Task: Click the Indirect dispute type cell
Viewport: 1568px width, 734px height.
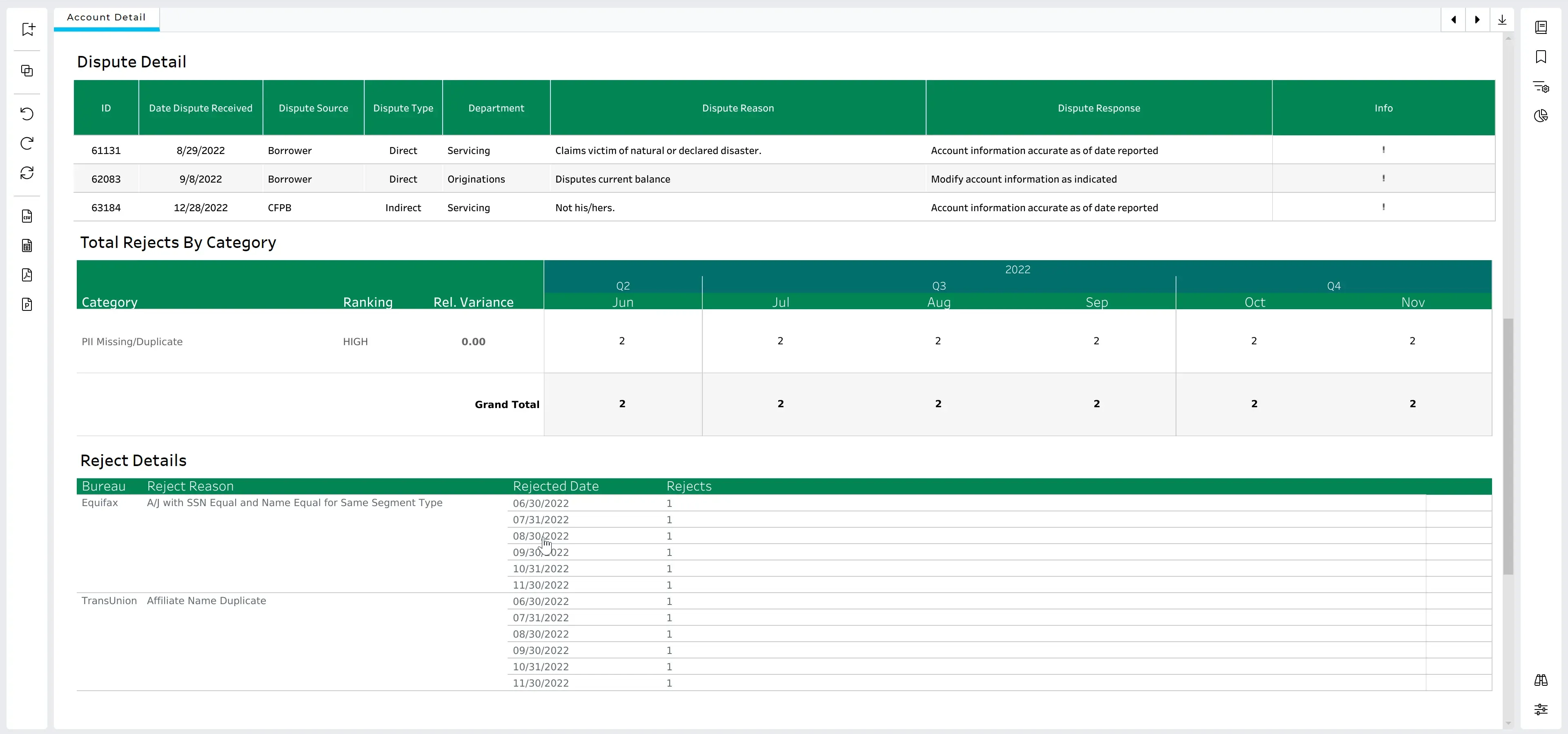Action: 403,208
